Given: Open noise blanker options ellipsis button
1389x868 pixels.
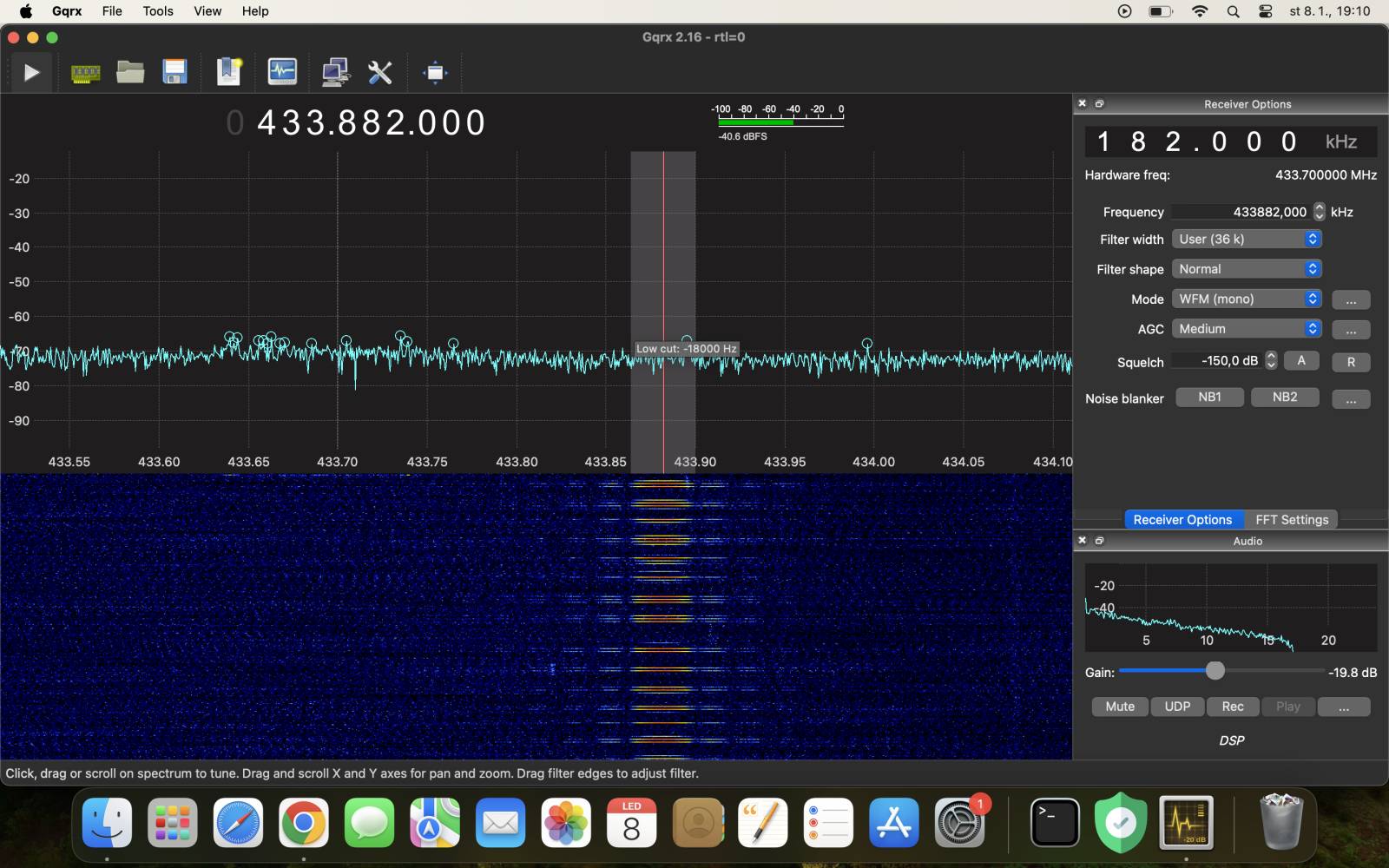Looking at the screenshot, I should (1351, 398).
